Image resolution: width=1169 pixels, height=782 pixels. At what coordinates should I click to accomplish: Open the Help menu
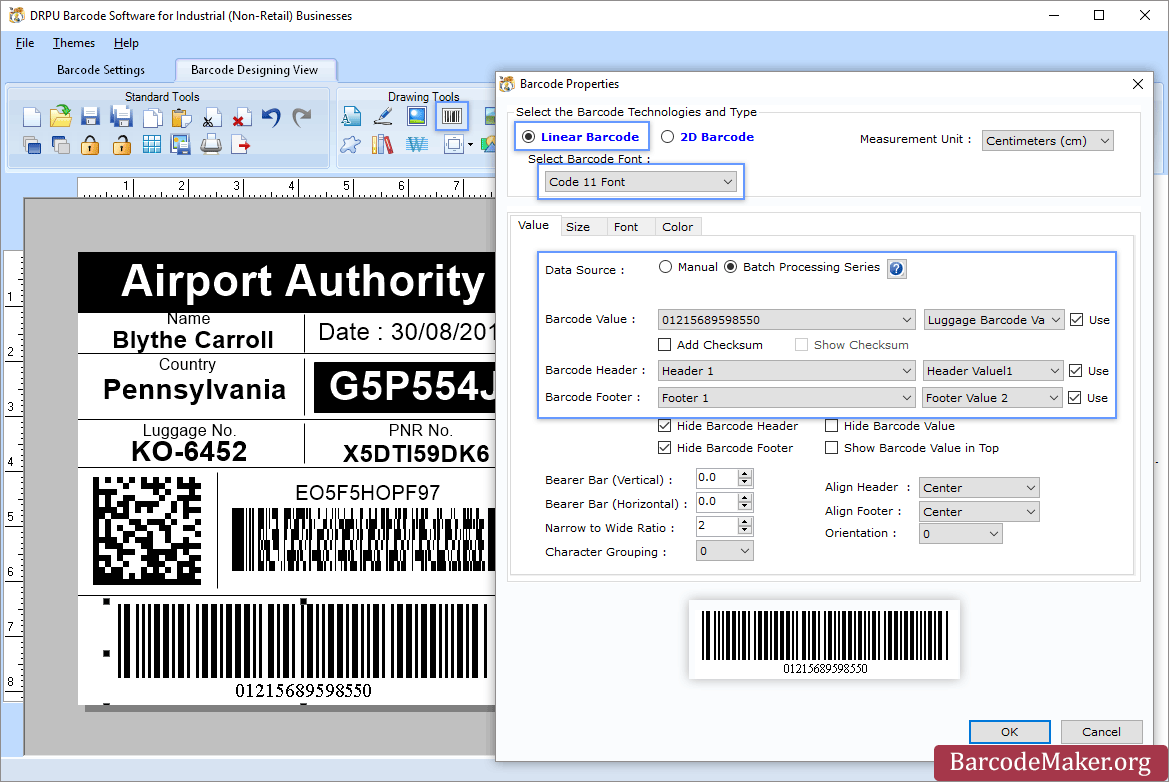tap(126, 42)
